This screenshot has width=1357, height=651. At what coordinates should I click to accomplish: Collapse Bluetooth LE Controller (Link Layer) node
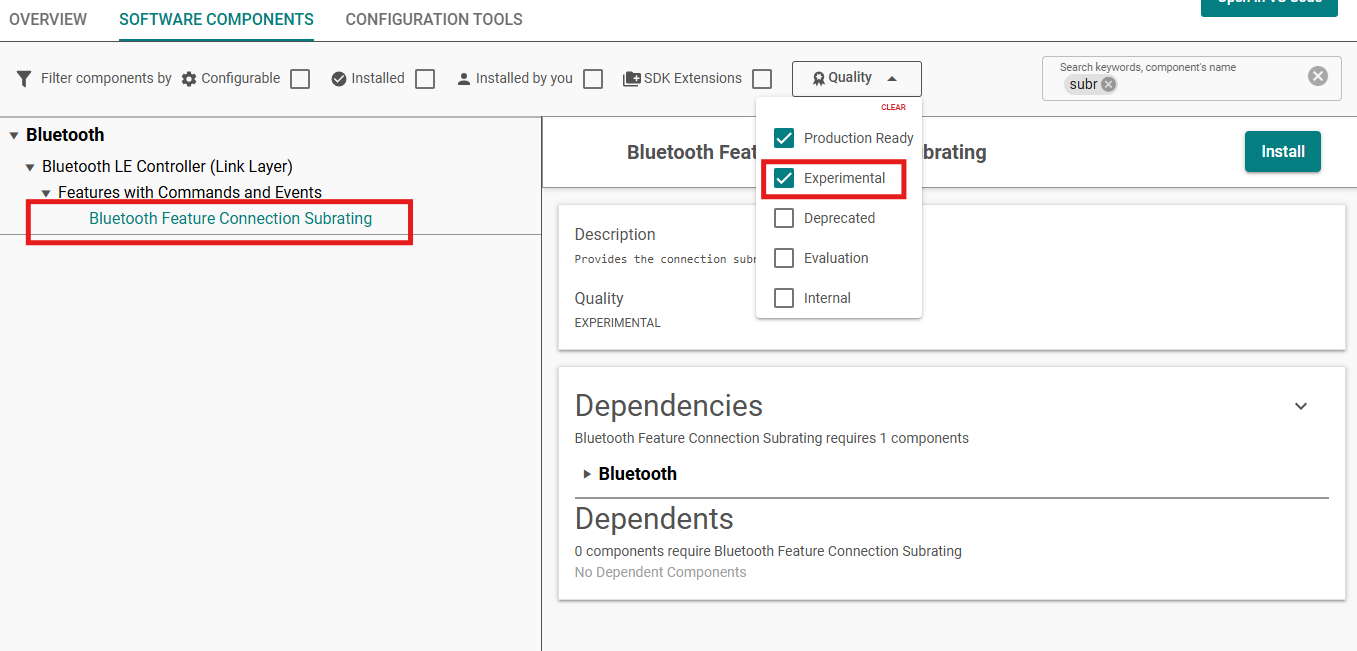point(30,167)
